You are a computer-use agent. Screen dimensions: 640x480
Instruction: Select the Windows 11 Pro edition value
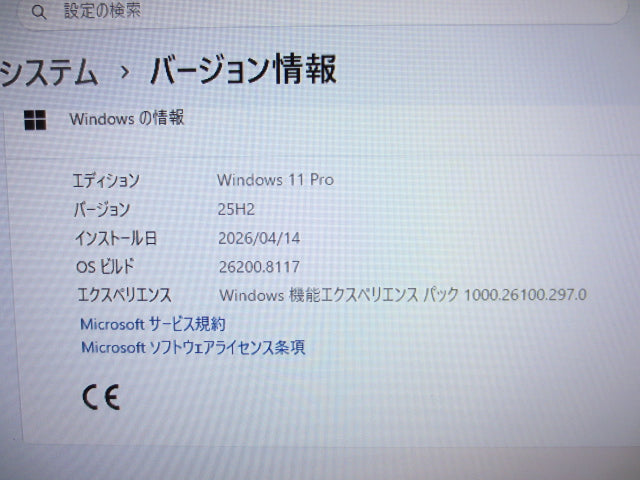276,180
